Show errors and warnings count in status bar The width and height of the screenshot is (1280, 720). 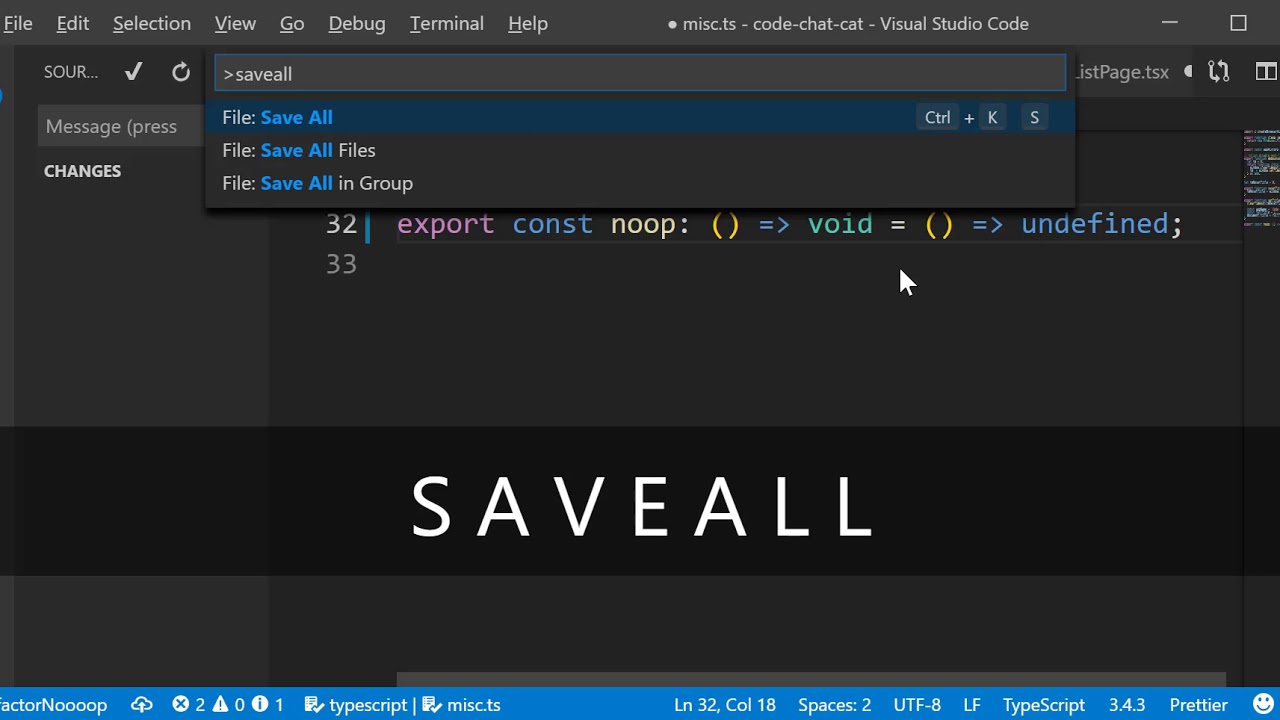(x=228, y=705)
